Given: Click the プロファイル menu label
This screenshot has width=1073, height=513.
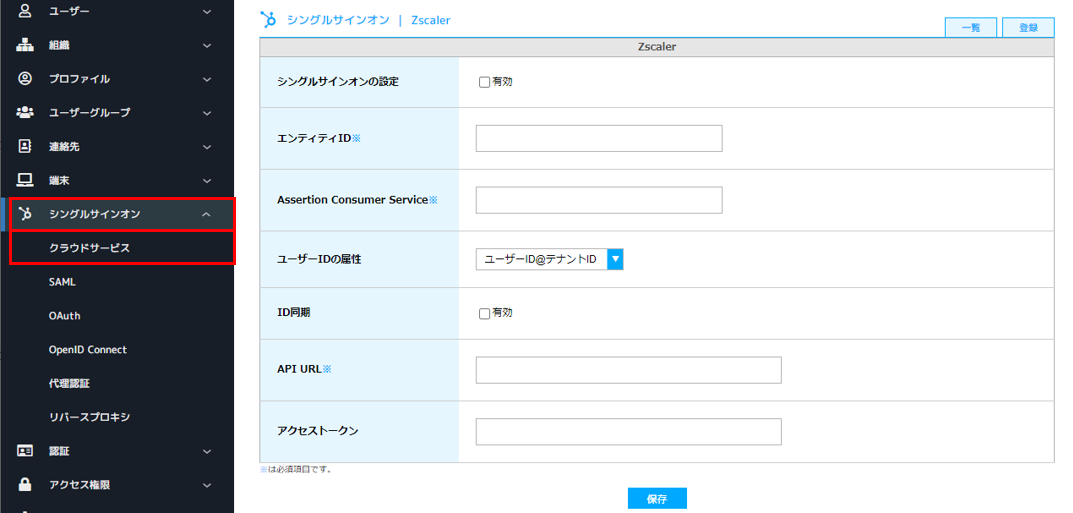Looking at the screenshot, I should pos(79,79).
